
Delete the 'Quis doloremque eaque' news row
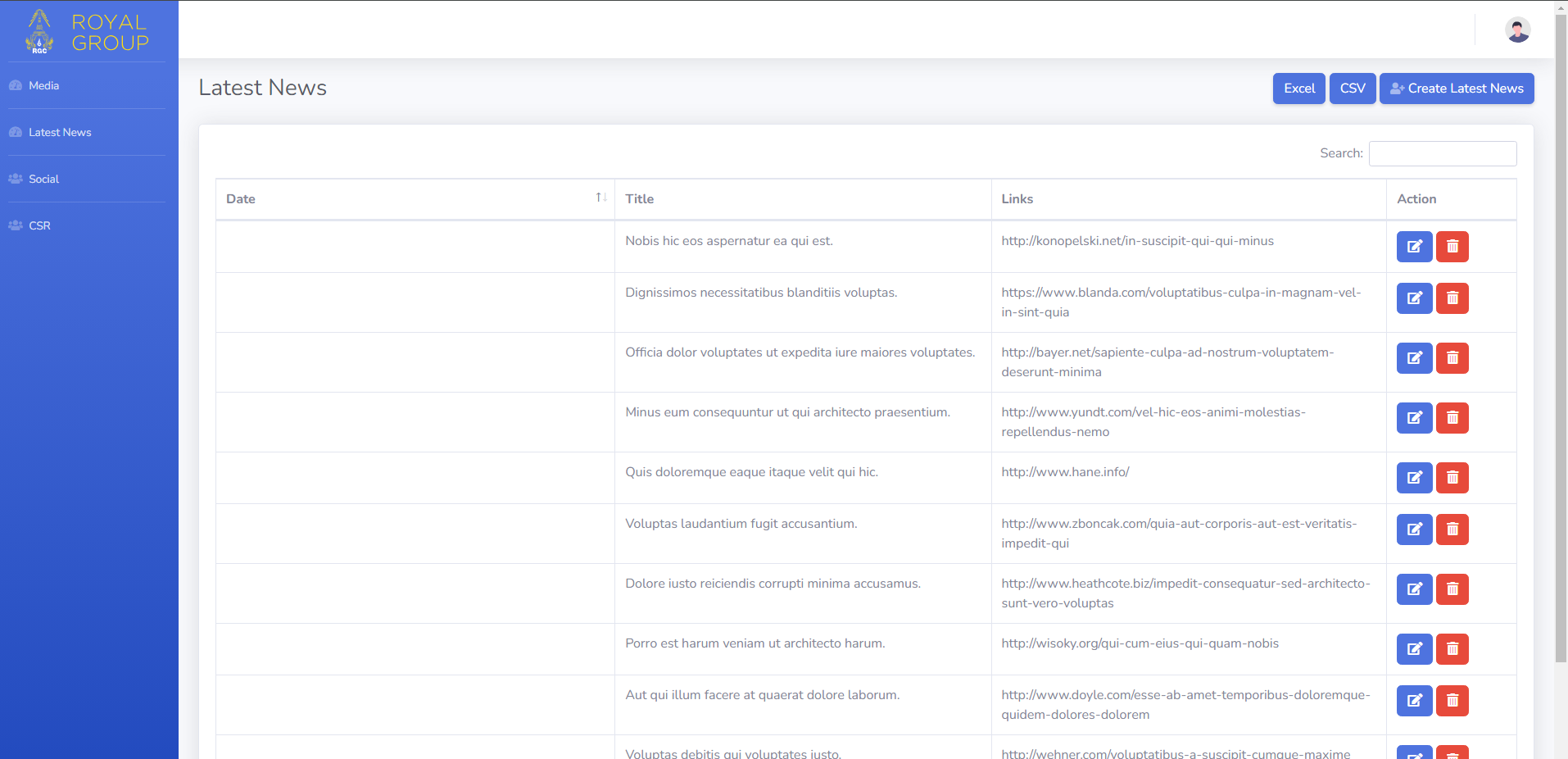coord(1452,478)
